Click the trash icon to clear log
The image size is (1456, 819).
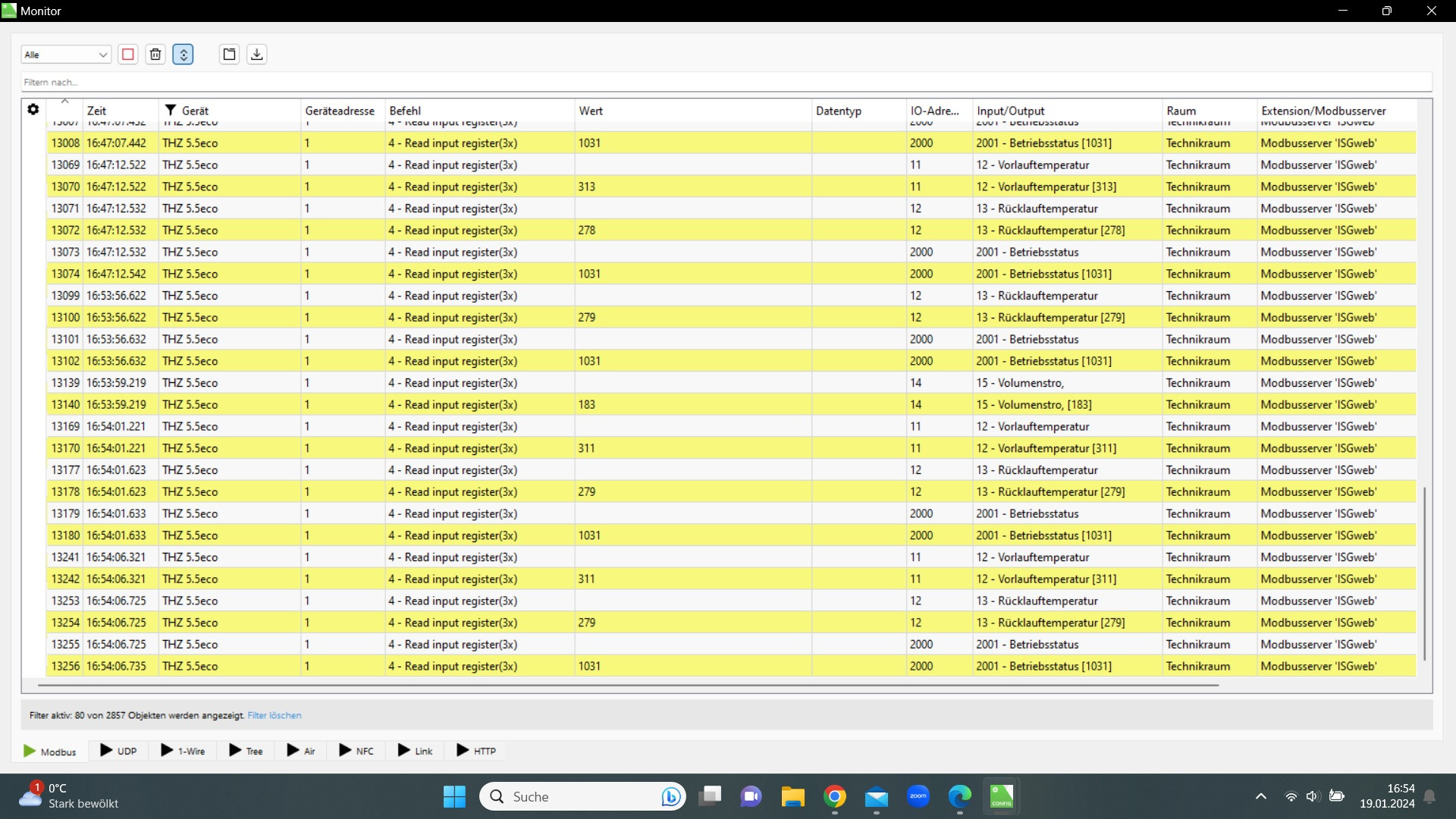tap(155, 55)
